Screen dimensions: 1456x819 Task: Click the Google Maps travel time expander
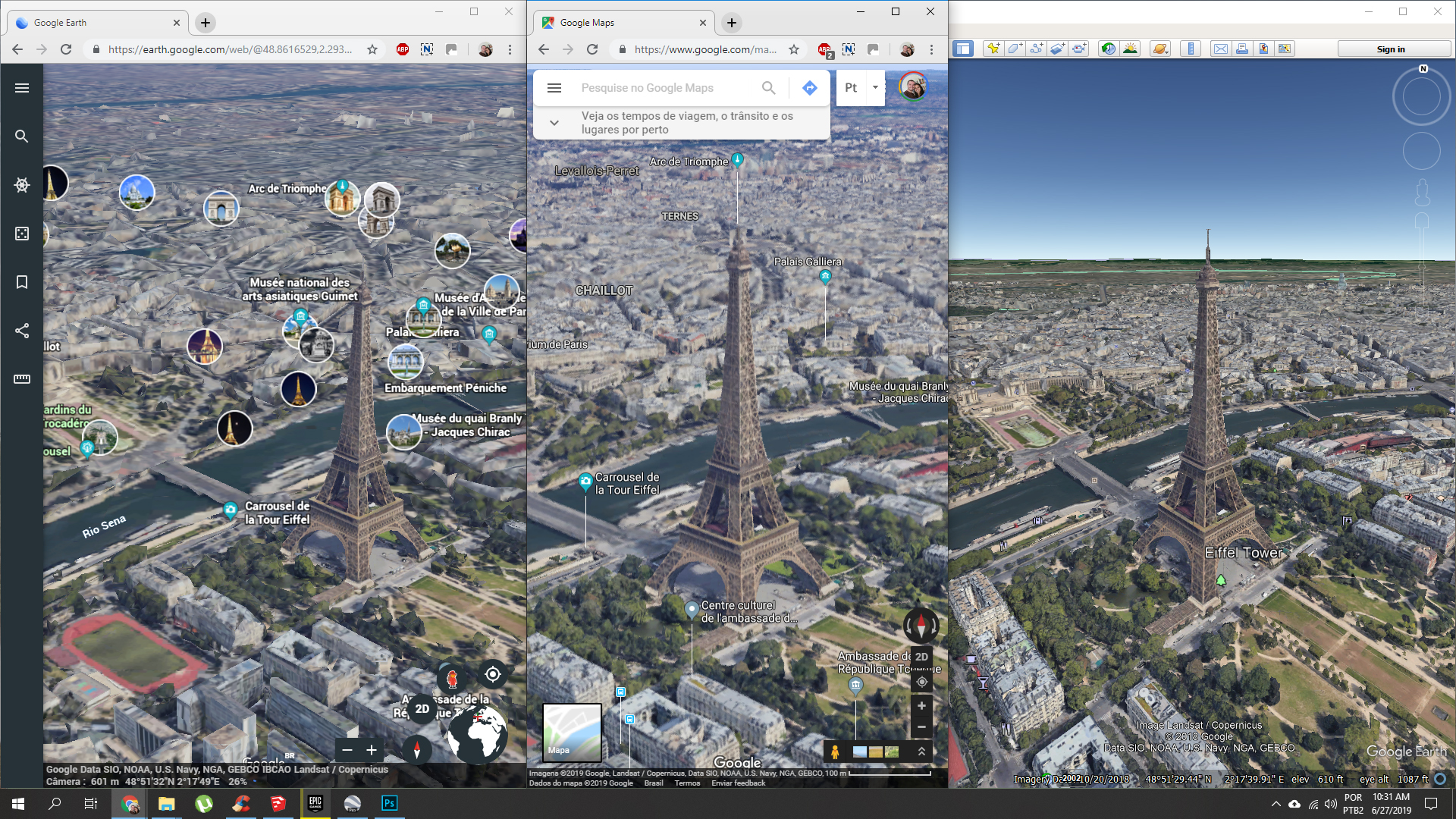coord(554,122)
